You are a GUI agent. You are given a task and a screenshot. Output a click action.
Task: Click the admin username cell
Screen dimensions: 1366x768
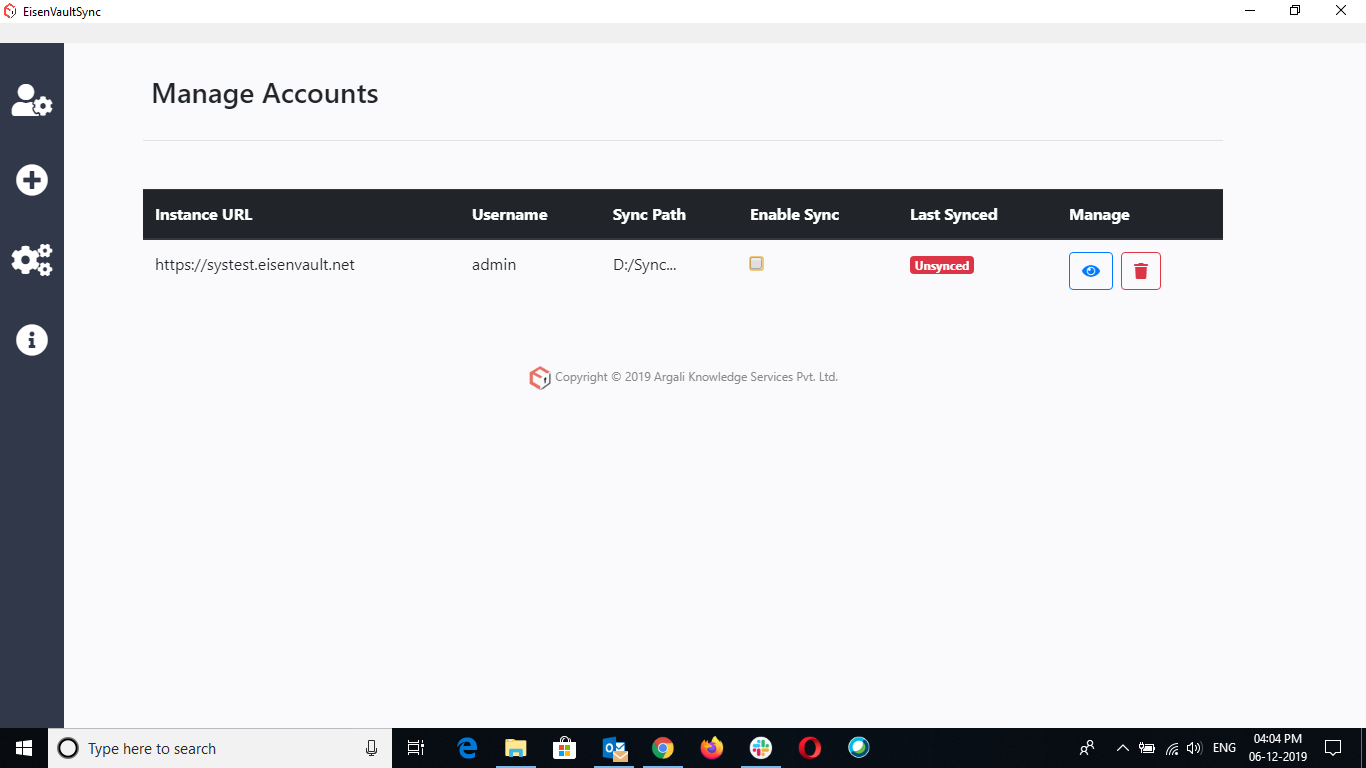[x=494, y=265]
